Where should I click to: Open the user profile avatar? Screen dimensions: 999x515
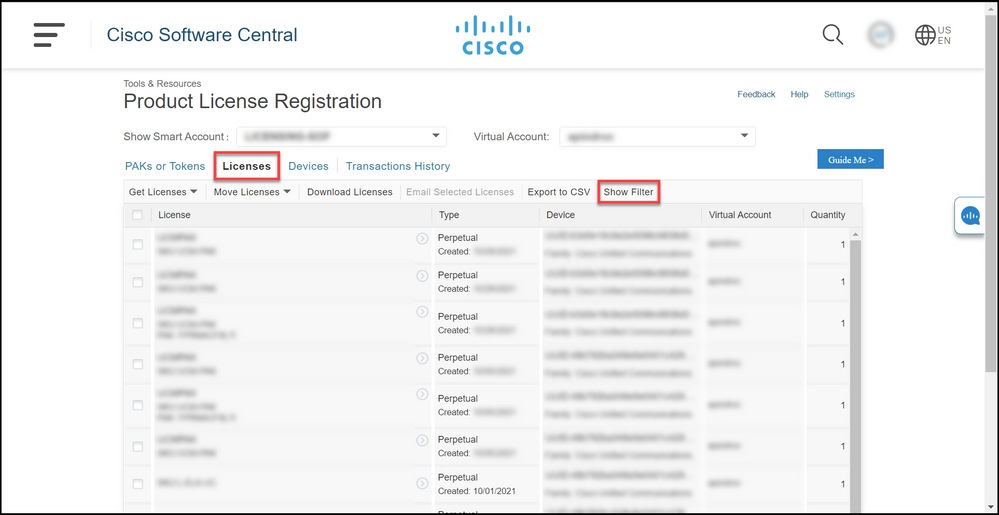click(x=880, y=35)
